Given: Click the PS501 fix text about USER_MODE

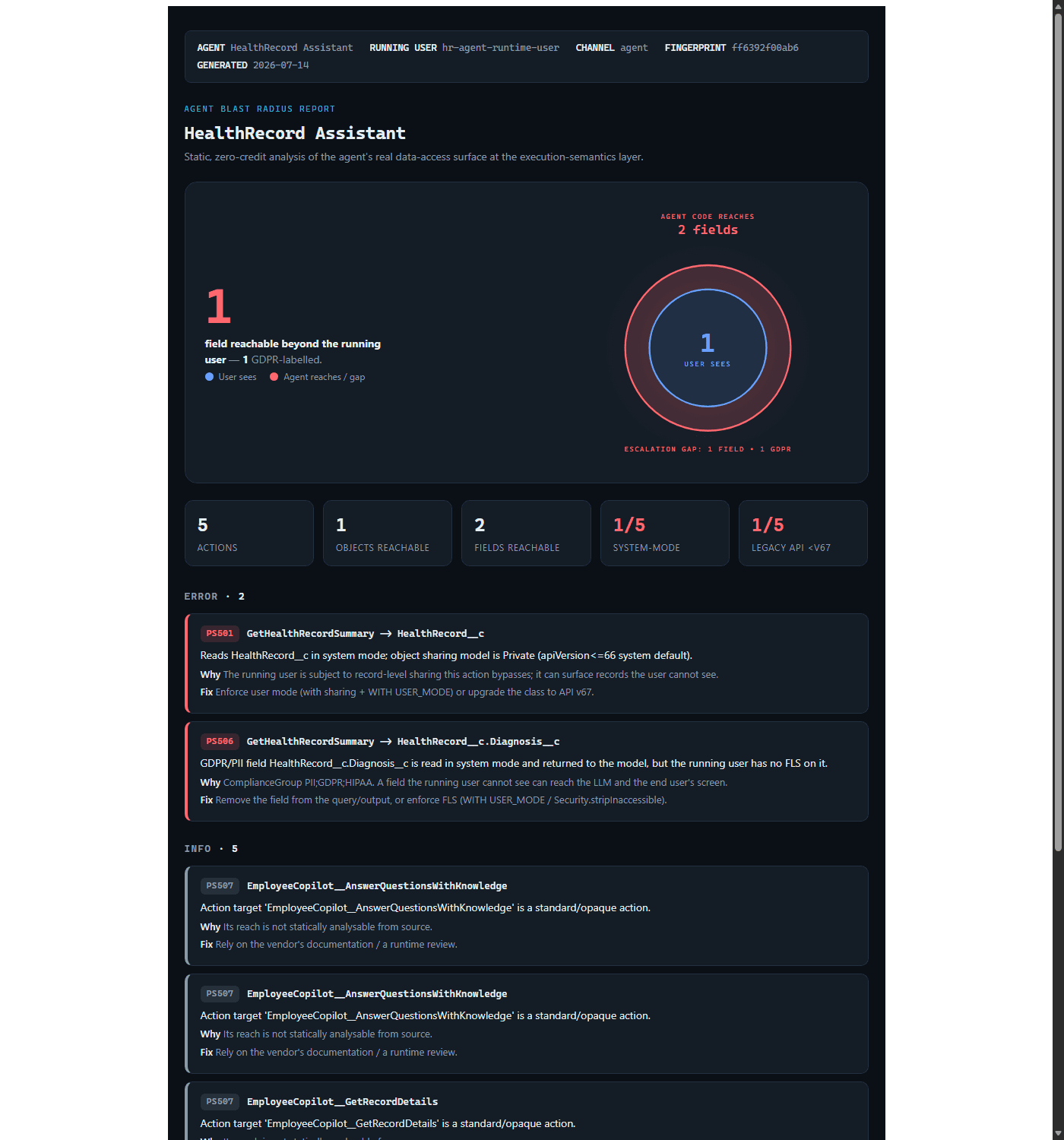Looking at the screenshot, I should coord(397,692).
